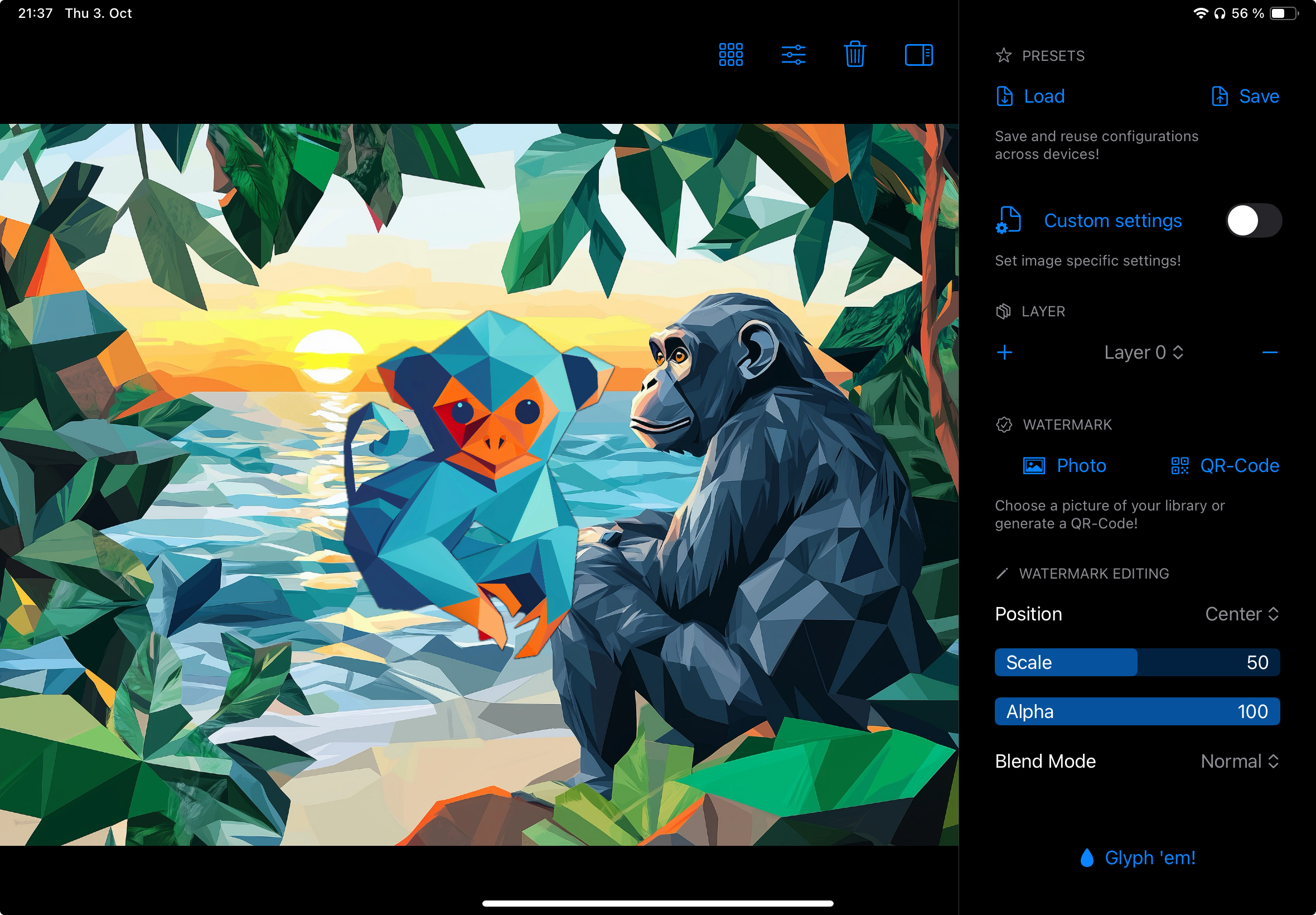Click the star icon beside PRESETS
This screenshot has height=915, width=1316.
(x=1003, y=56)
